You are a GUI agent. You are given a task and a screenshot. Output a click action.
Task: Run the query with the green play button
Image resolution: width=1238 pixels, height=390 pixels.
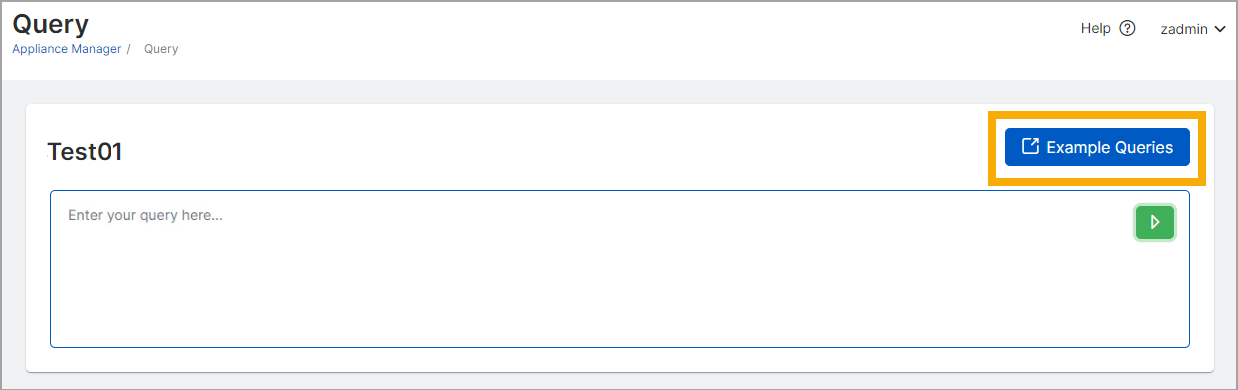pos(1154,222)
